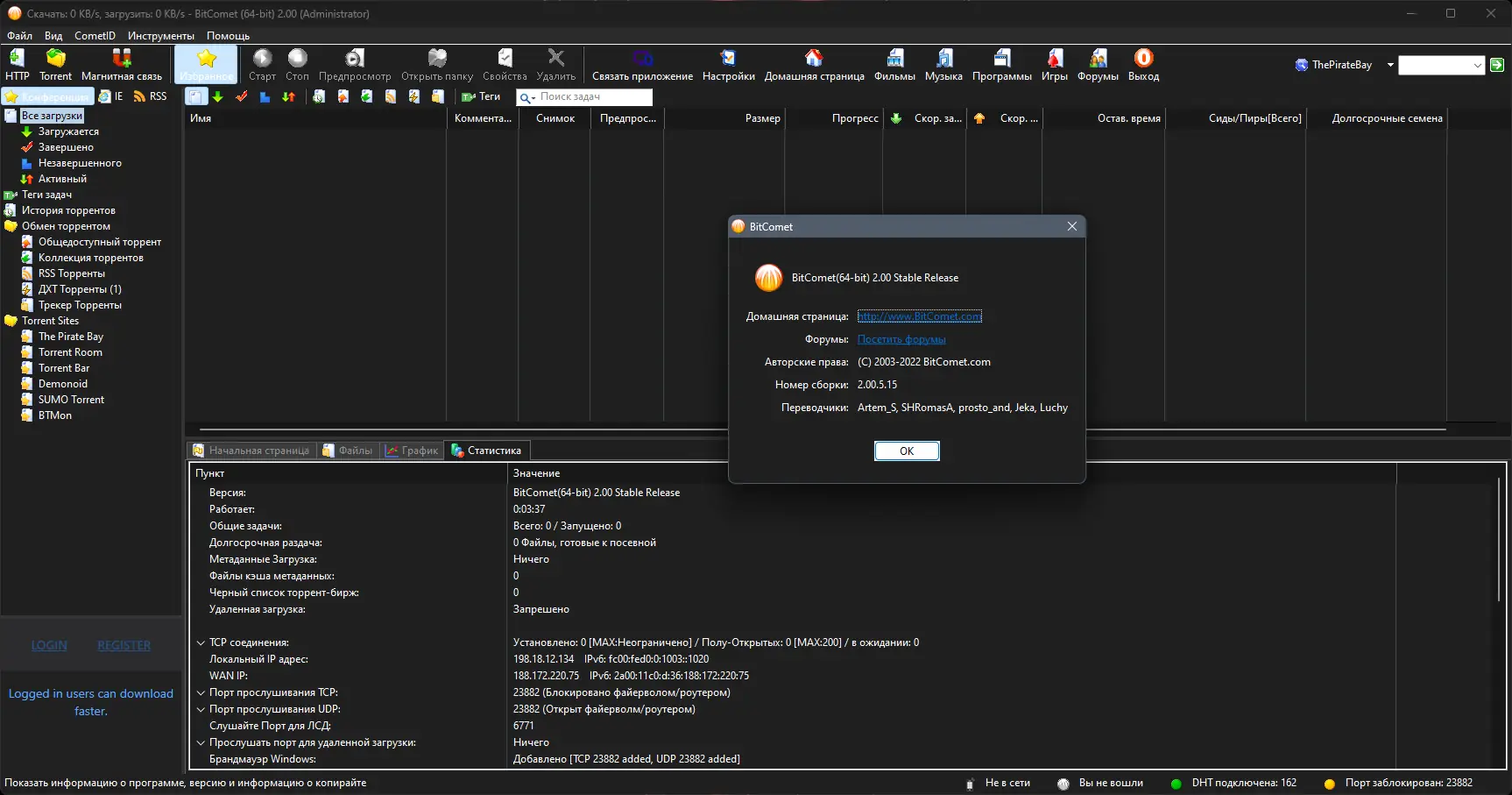This screenshot has height=795, width=1512.
Task: Collapse the Порт прослушивания TCP row
Action: tap(201, 692)
